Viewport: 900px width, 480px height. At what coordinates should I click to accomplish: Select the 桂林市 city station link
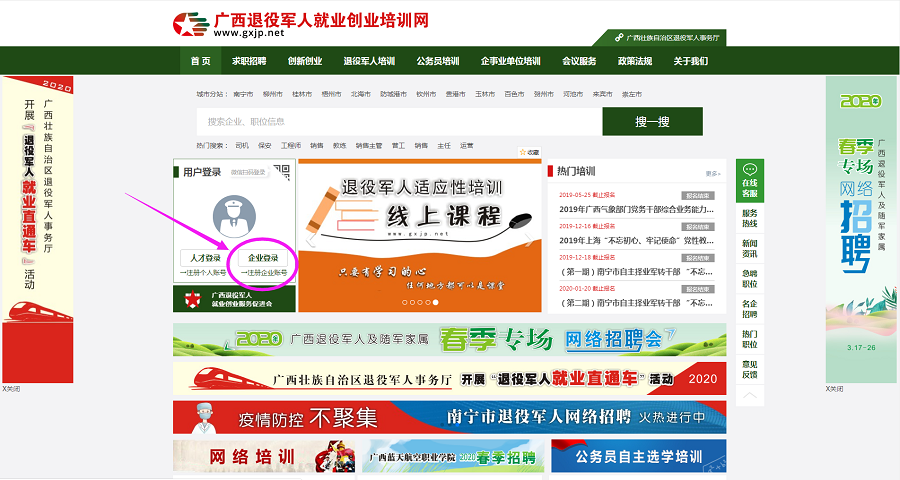tap(302, 94)
